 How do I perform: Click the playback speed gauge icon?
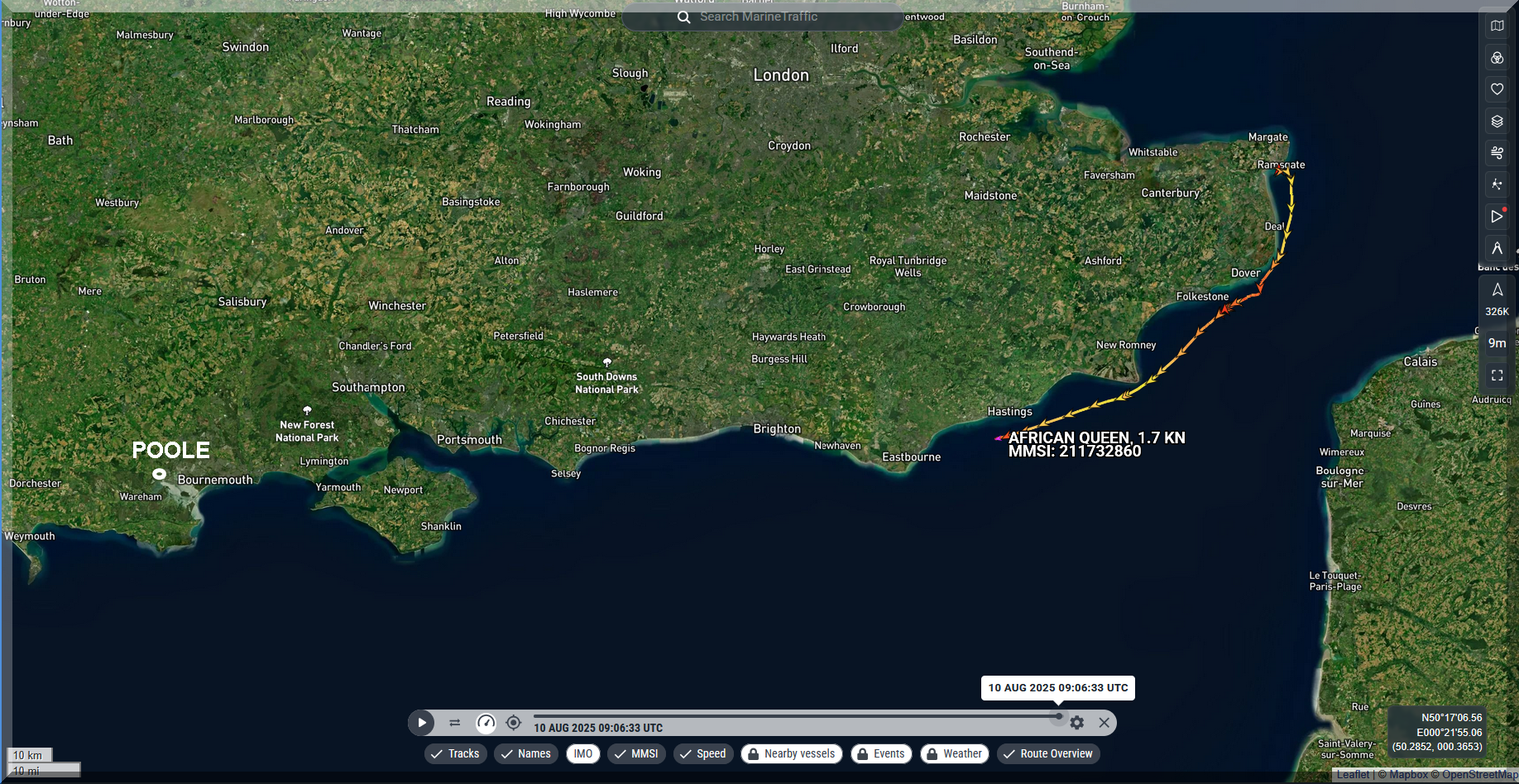486,723
